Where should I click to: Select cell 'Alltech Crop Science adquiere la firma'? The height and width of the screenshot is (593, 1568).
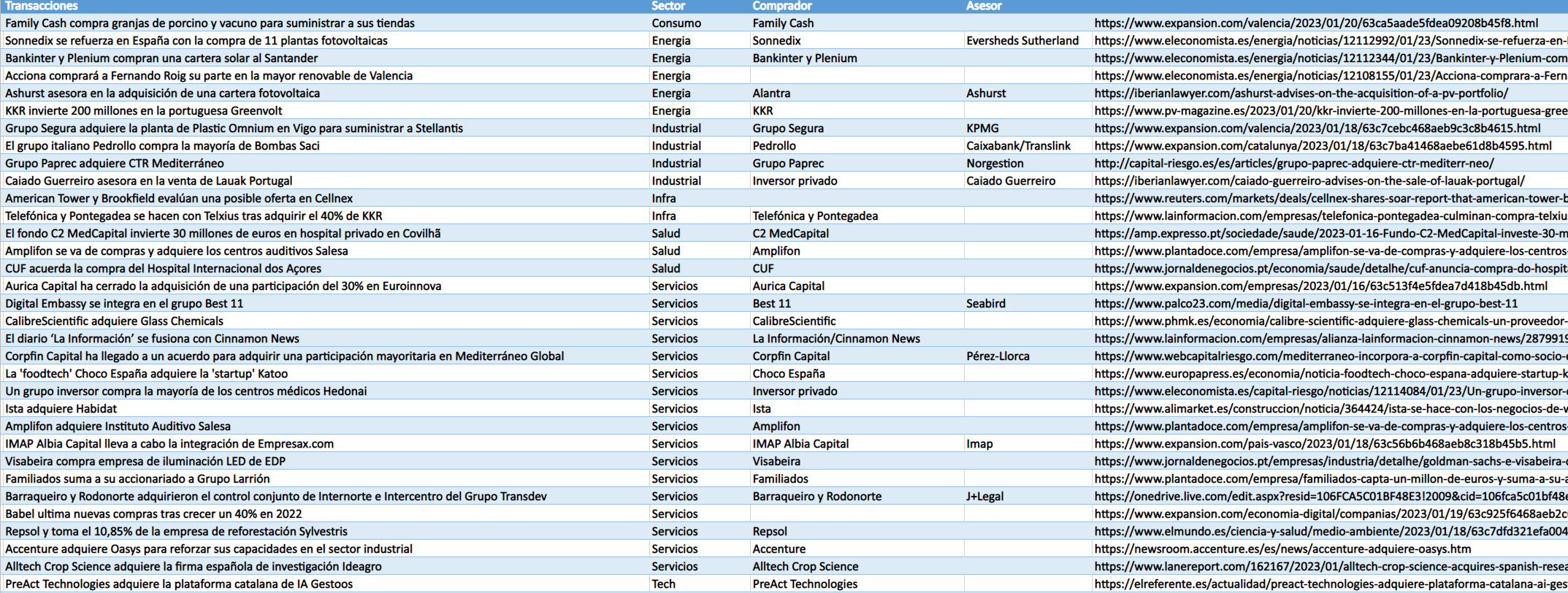point(324,567)
